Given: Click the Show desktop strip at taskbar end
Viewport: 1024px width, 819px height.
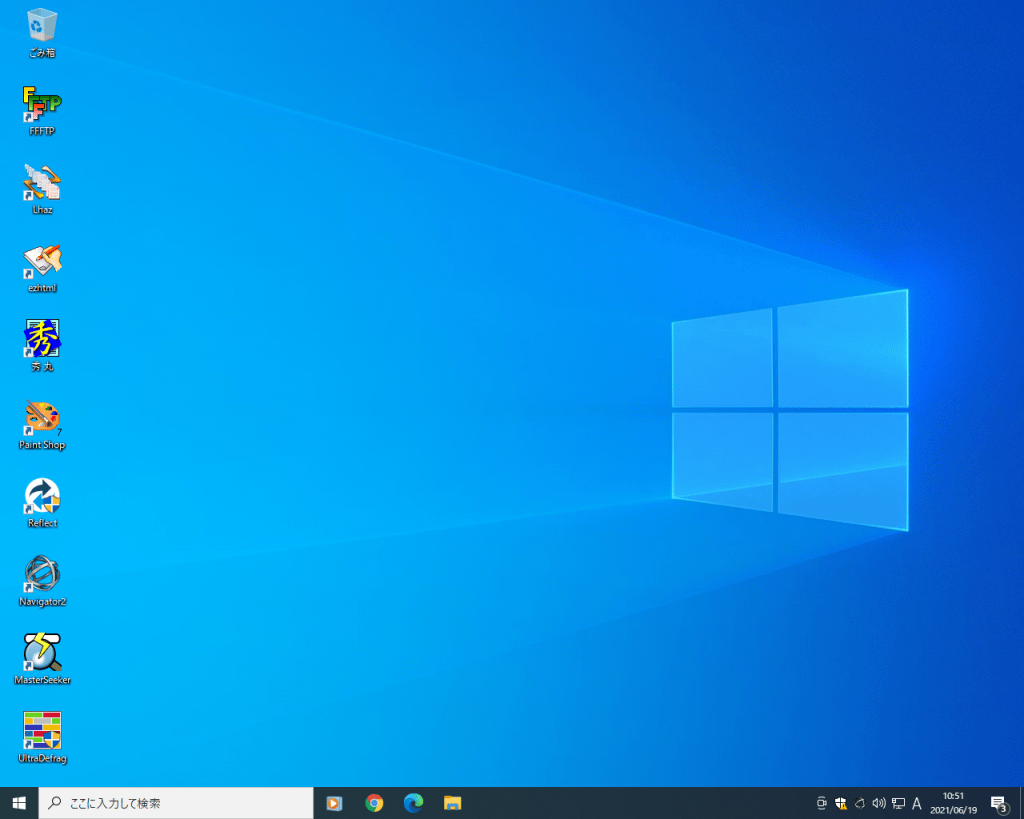Looking at the screenshot, I should tap(1021, 803).
